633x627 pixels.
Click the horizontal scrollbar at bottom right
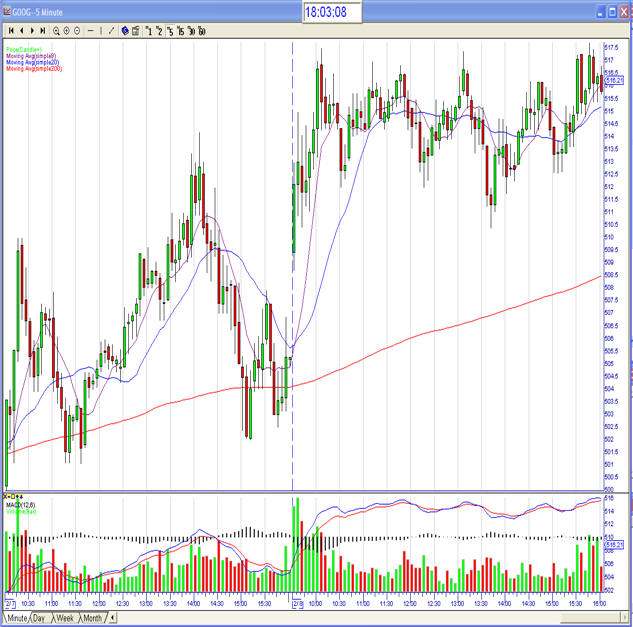589,618
